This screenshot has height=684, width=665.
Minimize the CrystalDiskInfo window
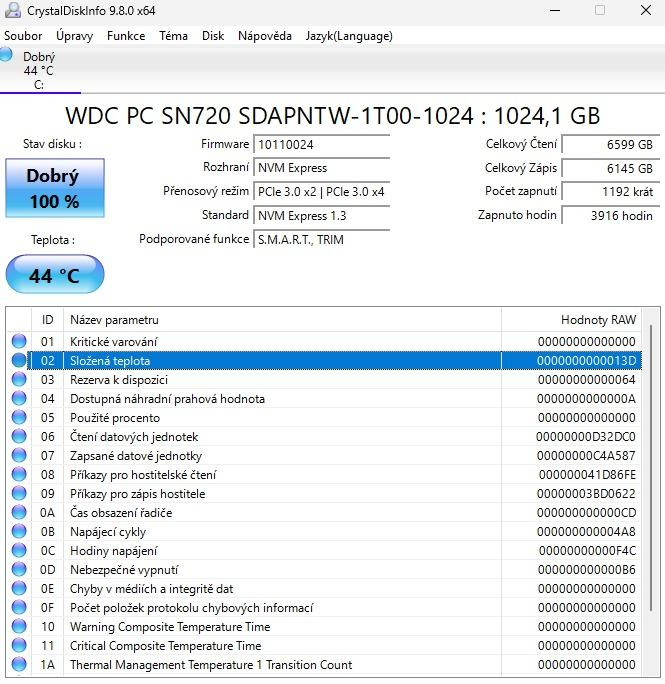click(555, 10)
